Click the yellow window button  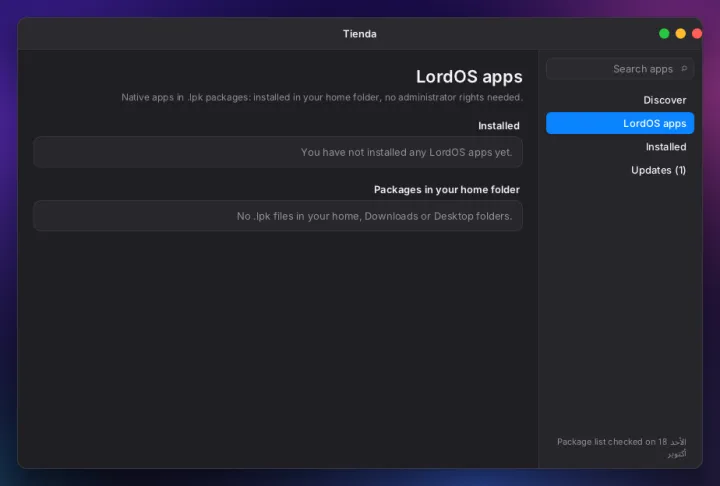click(680, 34)
